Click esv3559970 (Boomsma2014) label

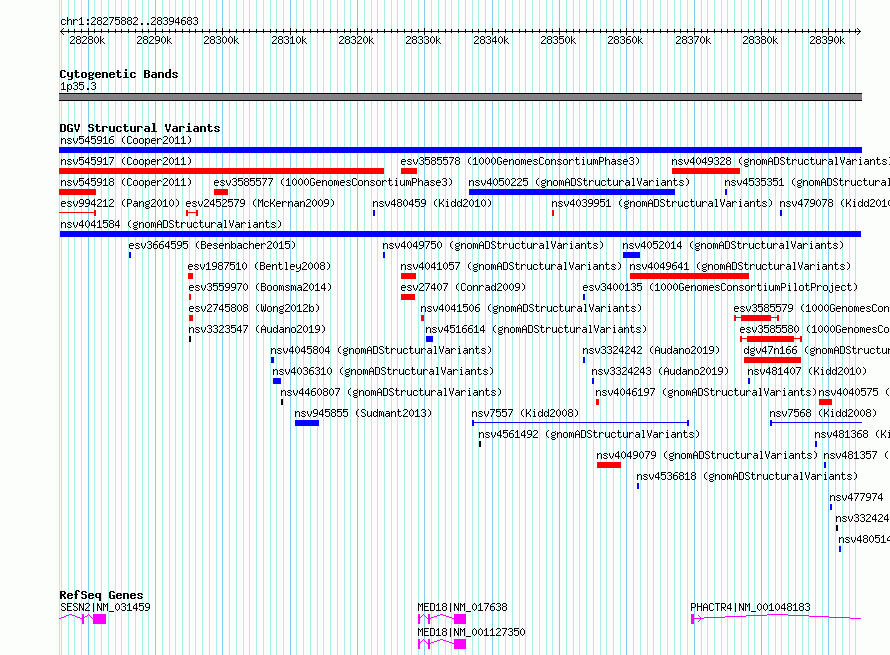260,287
